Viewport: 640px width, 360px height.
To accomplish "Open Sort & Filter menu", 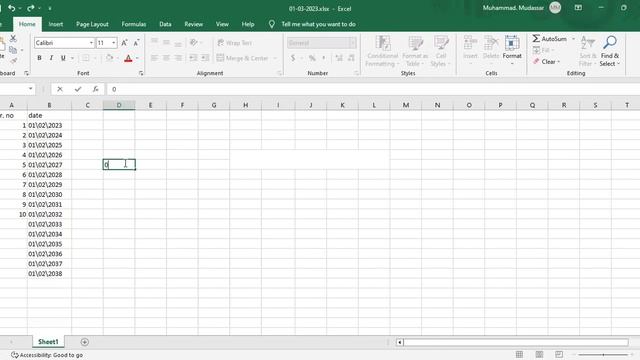I will pos(588,51).
